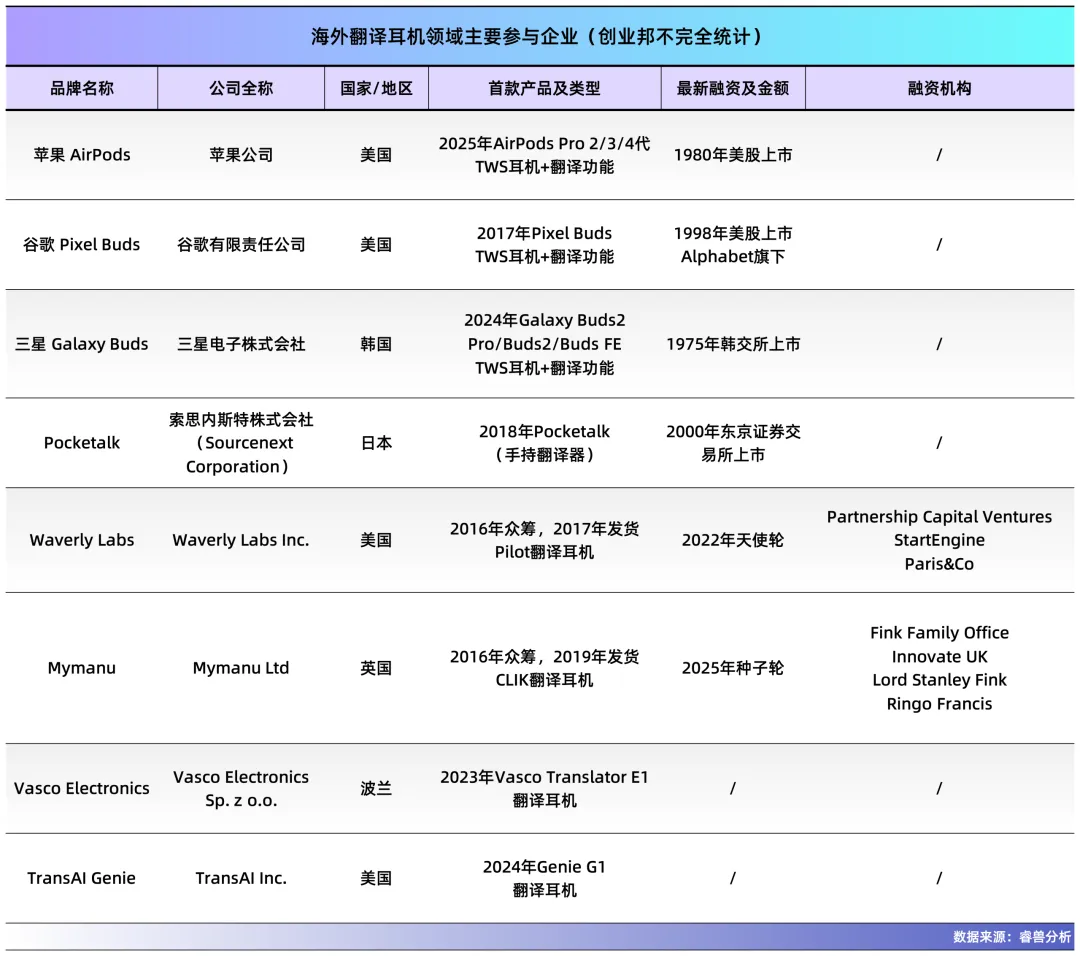The width and height of the screenshot is (1080, 956).
Task: Click the 苹果 AirPods brand cell
Action: coord(82,155)
